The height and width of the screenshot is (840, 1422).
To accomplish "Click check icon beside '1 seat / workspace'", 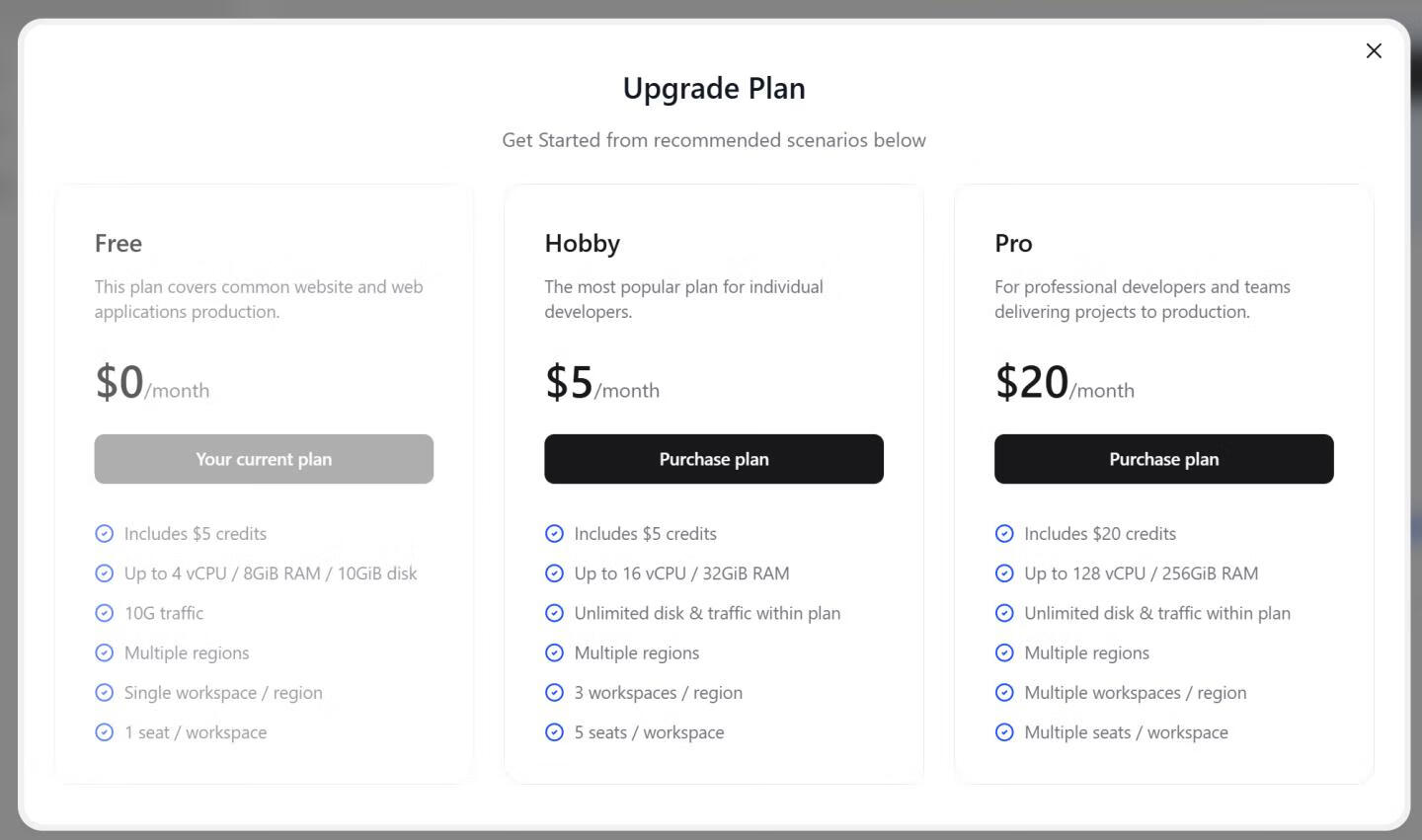I will click(x=104, y=732).
